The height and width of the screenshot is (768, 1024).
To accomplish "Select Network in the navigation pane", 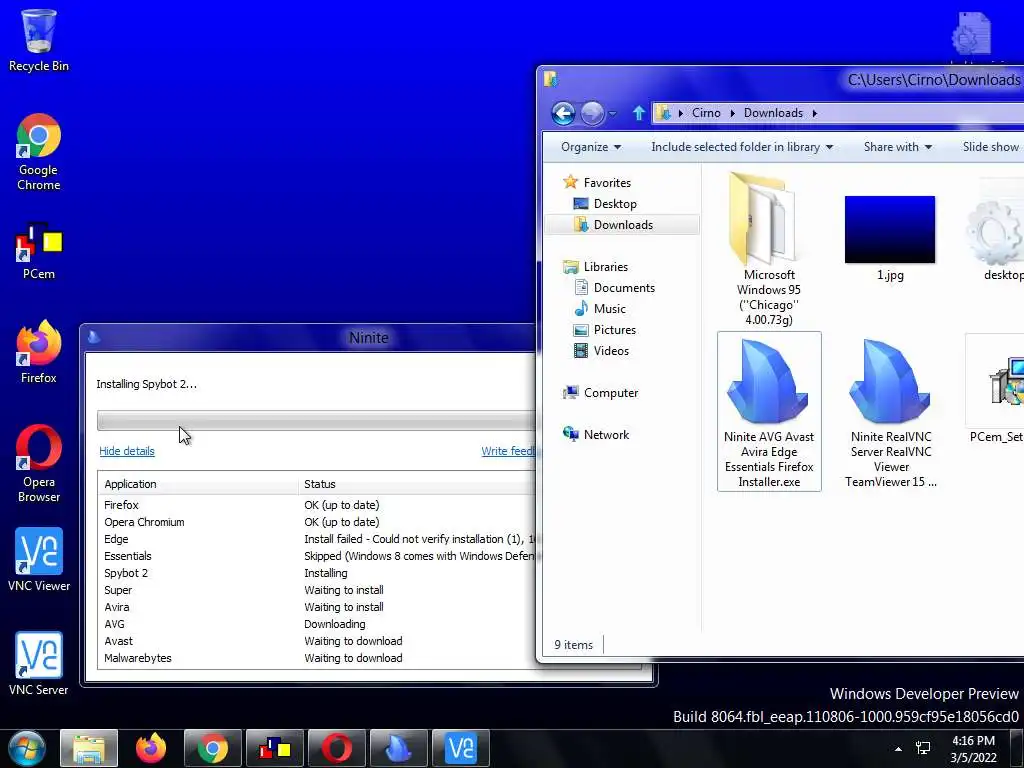I will pyautogui.click(x=596, y=434).
